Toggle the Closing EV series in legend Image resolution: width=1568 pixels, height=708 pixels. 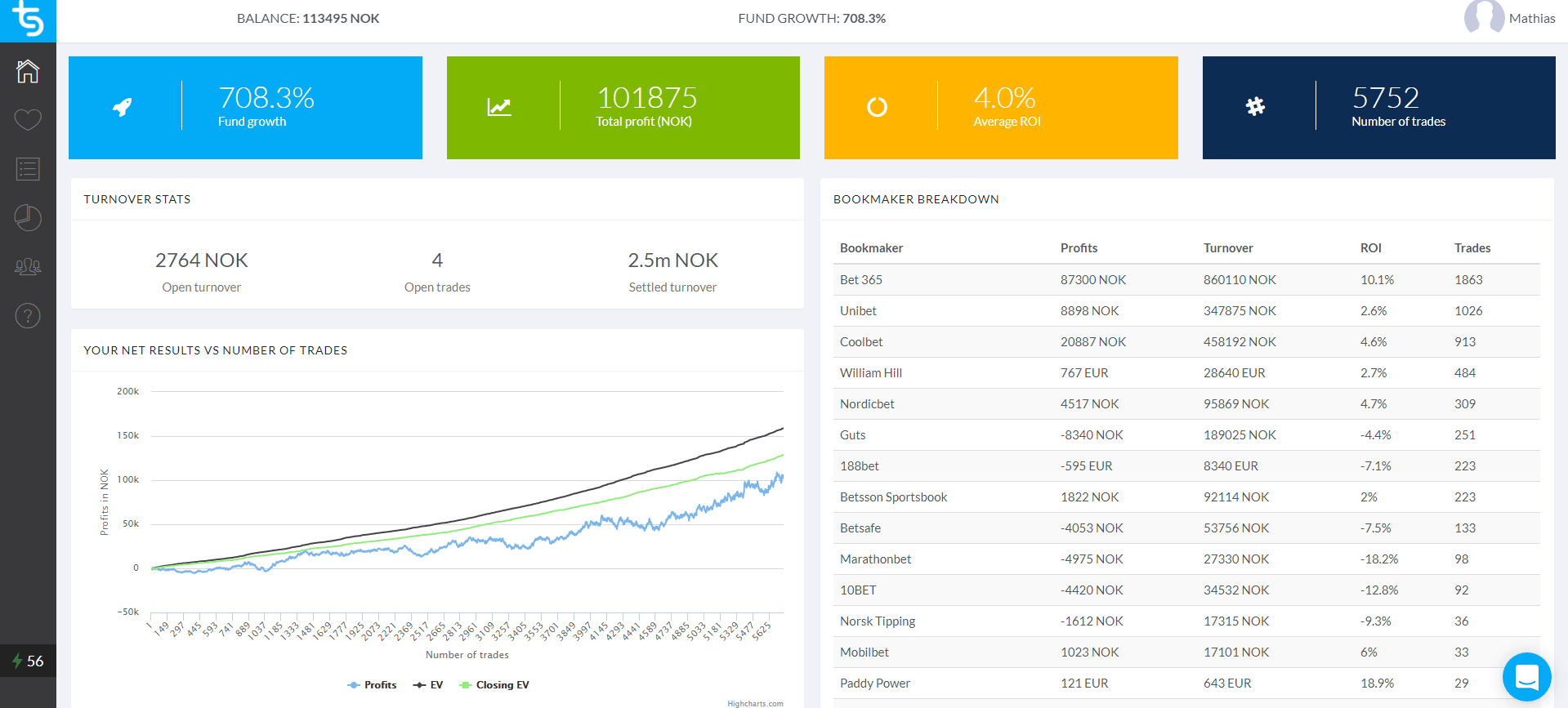[x=495, y=685]
